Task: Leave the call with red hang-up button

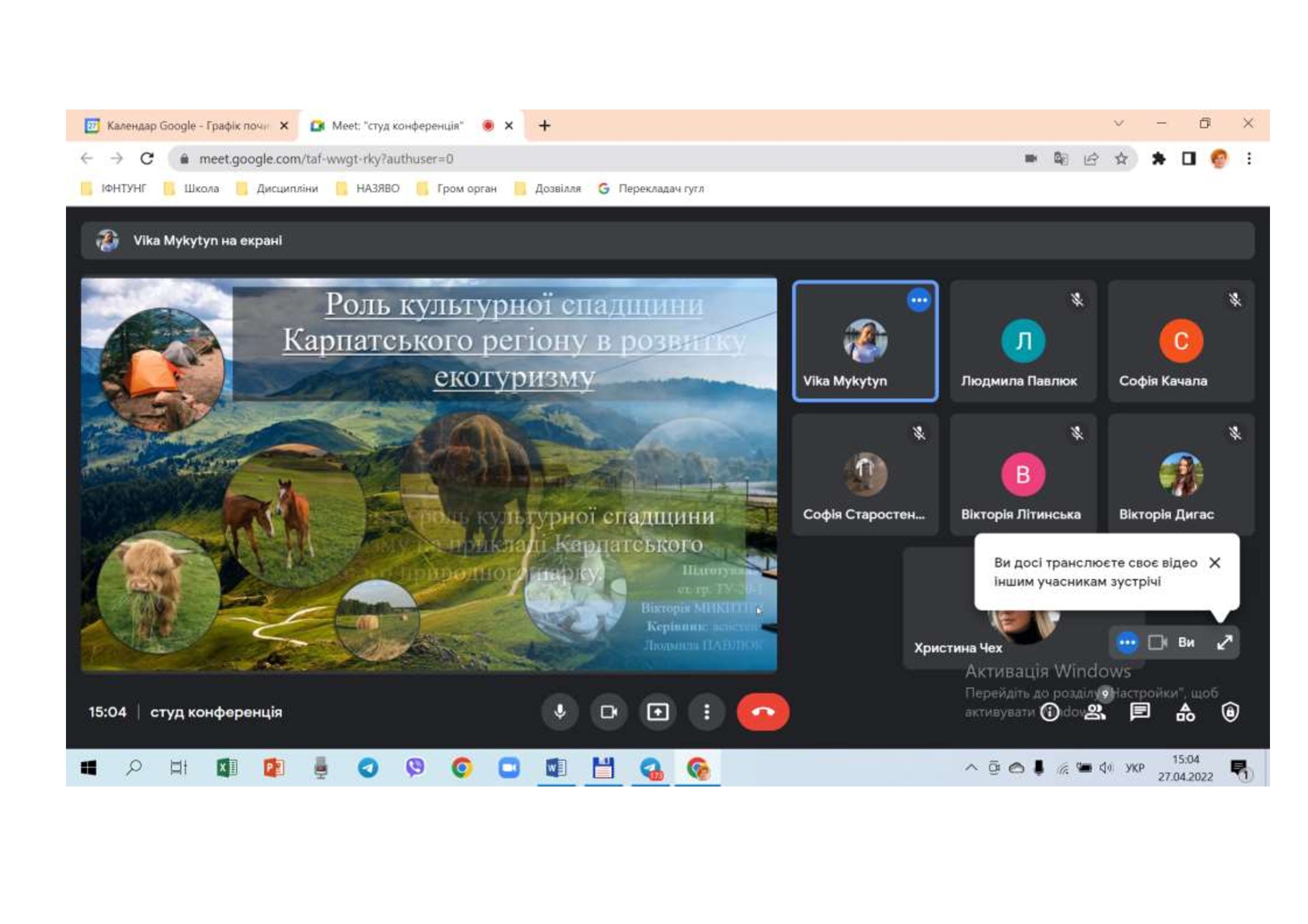Action: click(762, 712)
